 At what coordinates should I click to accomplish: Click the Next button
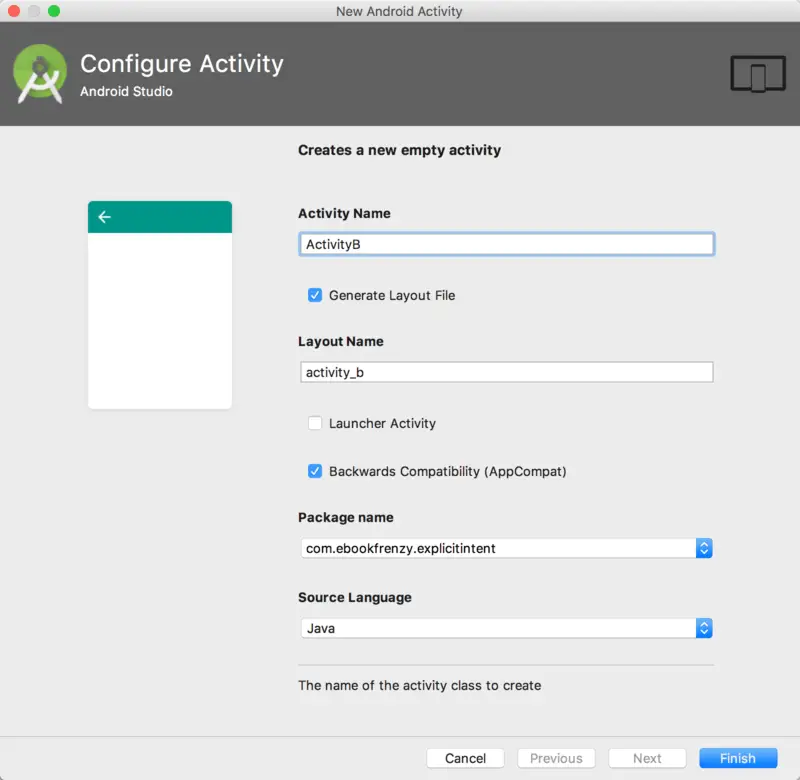pyautogui.click(x=647, y=758)
